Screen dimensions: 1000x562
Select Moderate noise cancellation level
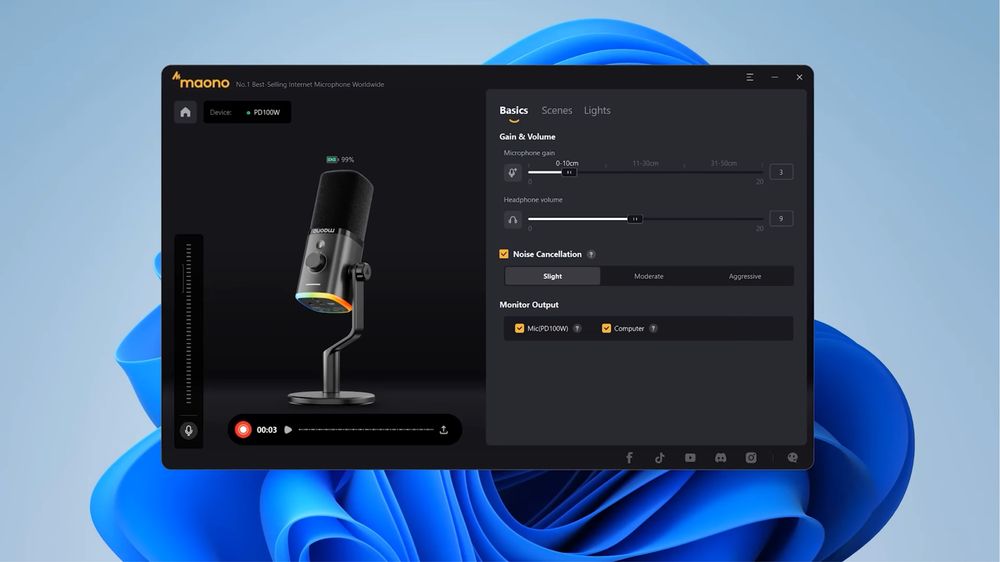649,276
